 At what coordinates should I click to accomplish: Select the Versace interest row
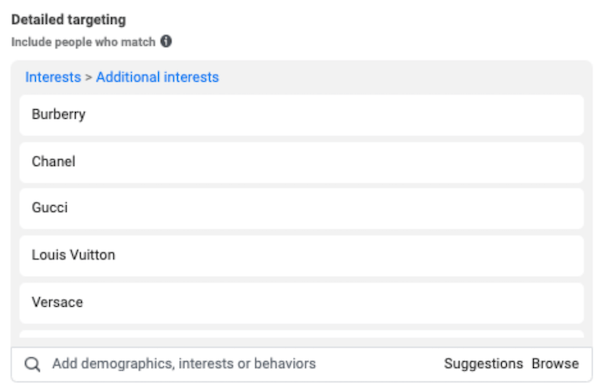tap(302, 303)
